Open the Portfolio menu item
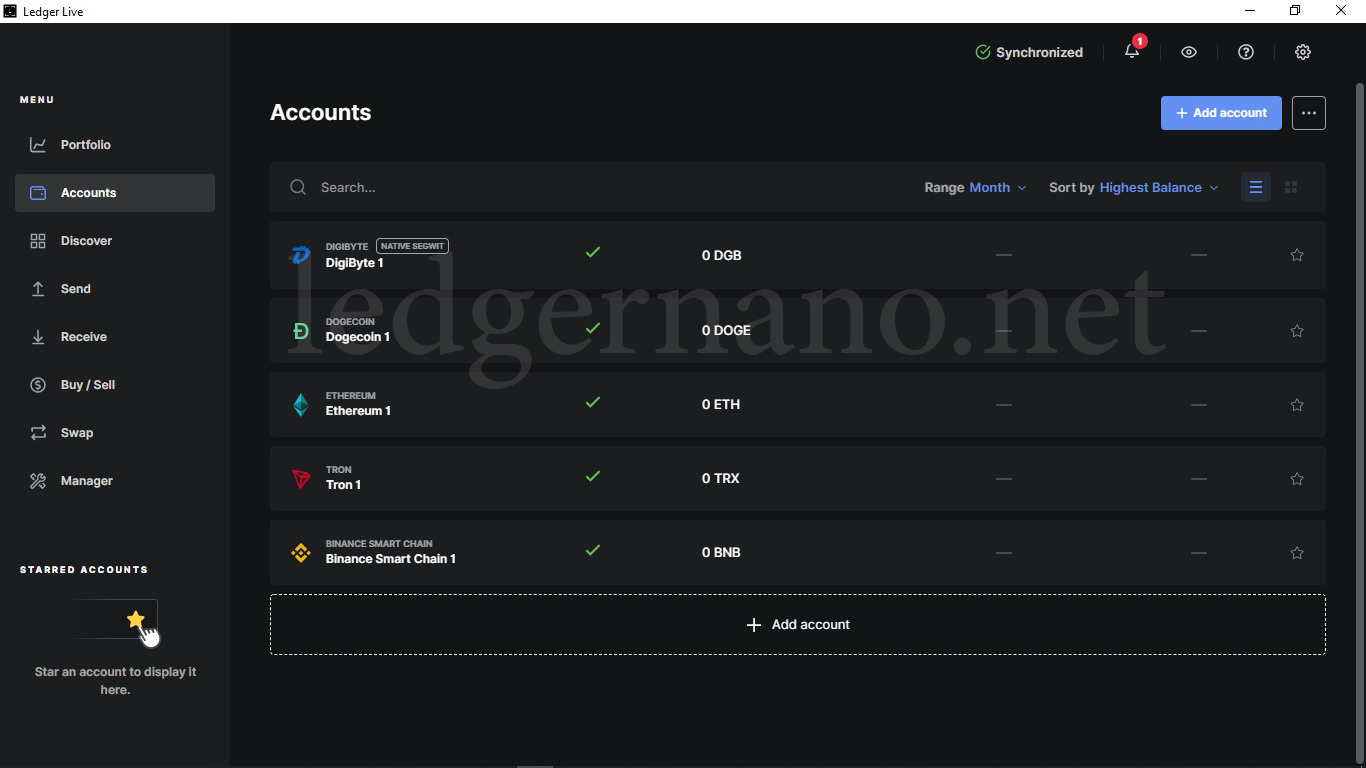Screen dimensions: 1366x768 tap(115, 145)
